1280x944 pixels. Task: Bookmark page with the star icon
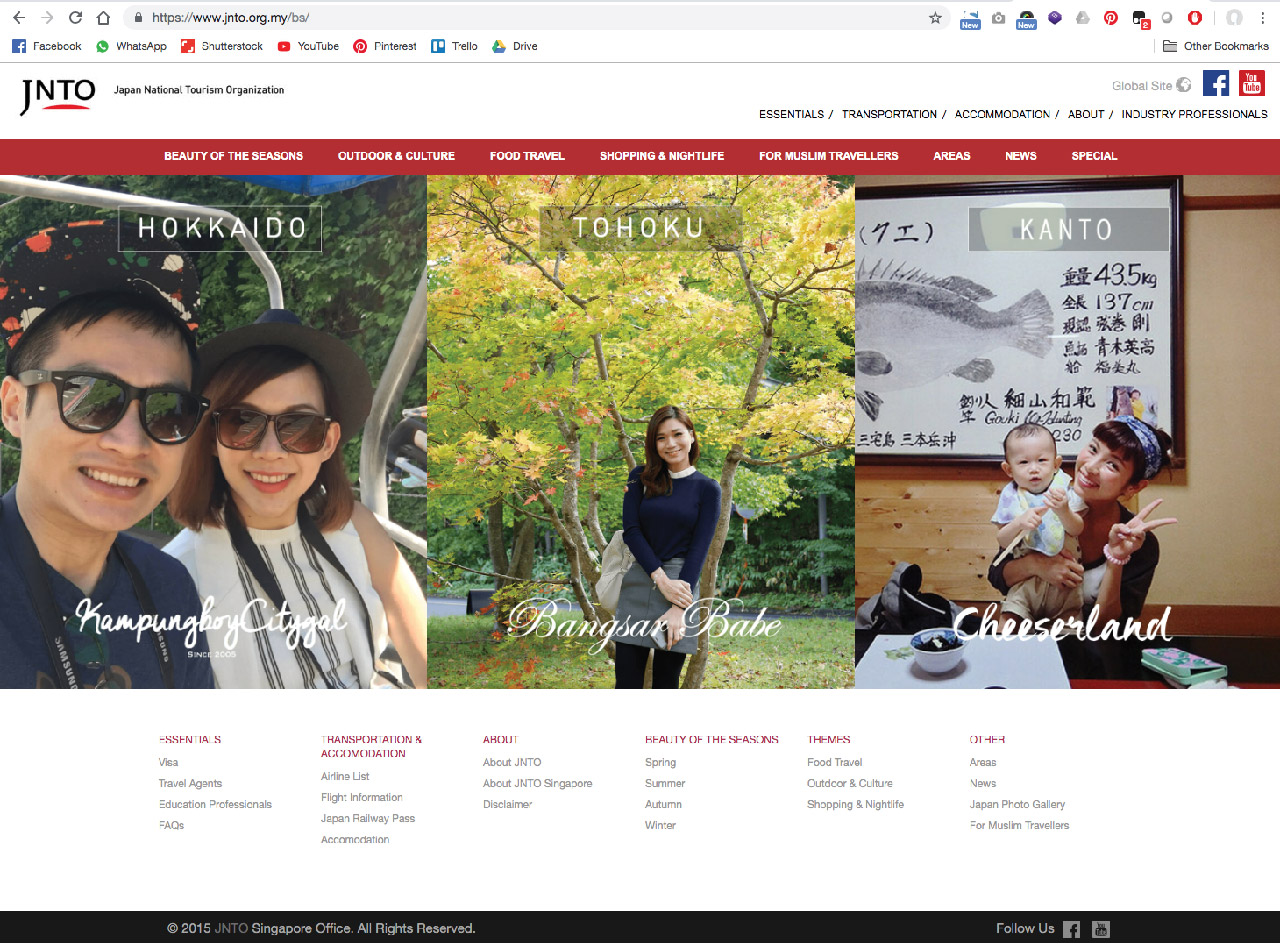[x=935, y=18]
